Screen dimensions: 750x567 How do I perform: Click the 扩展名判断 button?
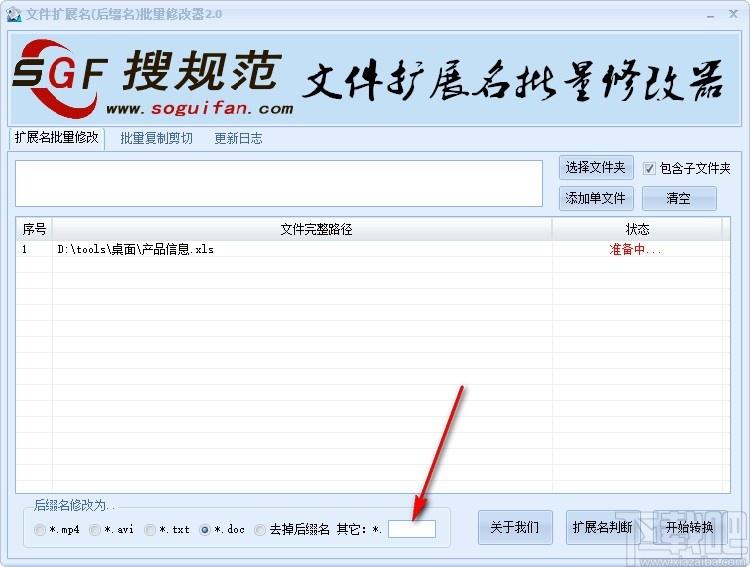603,527
